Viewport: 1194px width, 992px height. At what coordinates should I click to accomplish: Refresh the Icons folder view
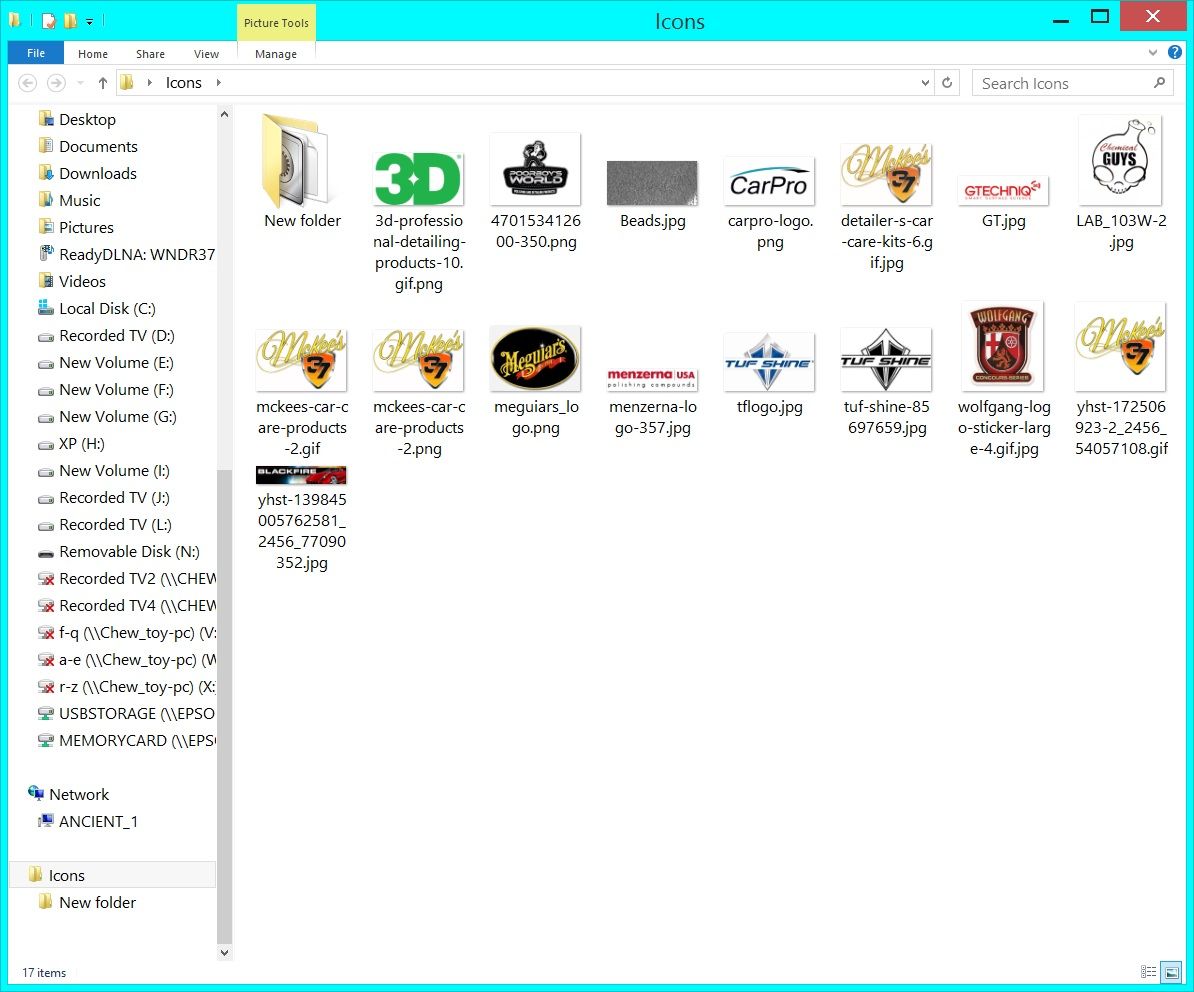[947, 83]
